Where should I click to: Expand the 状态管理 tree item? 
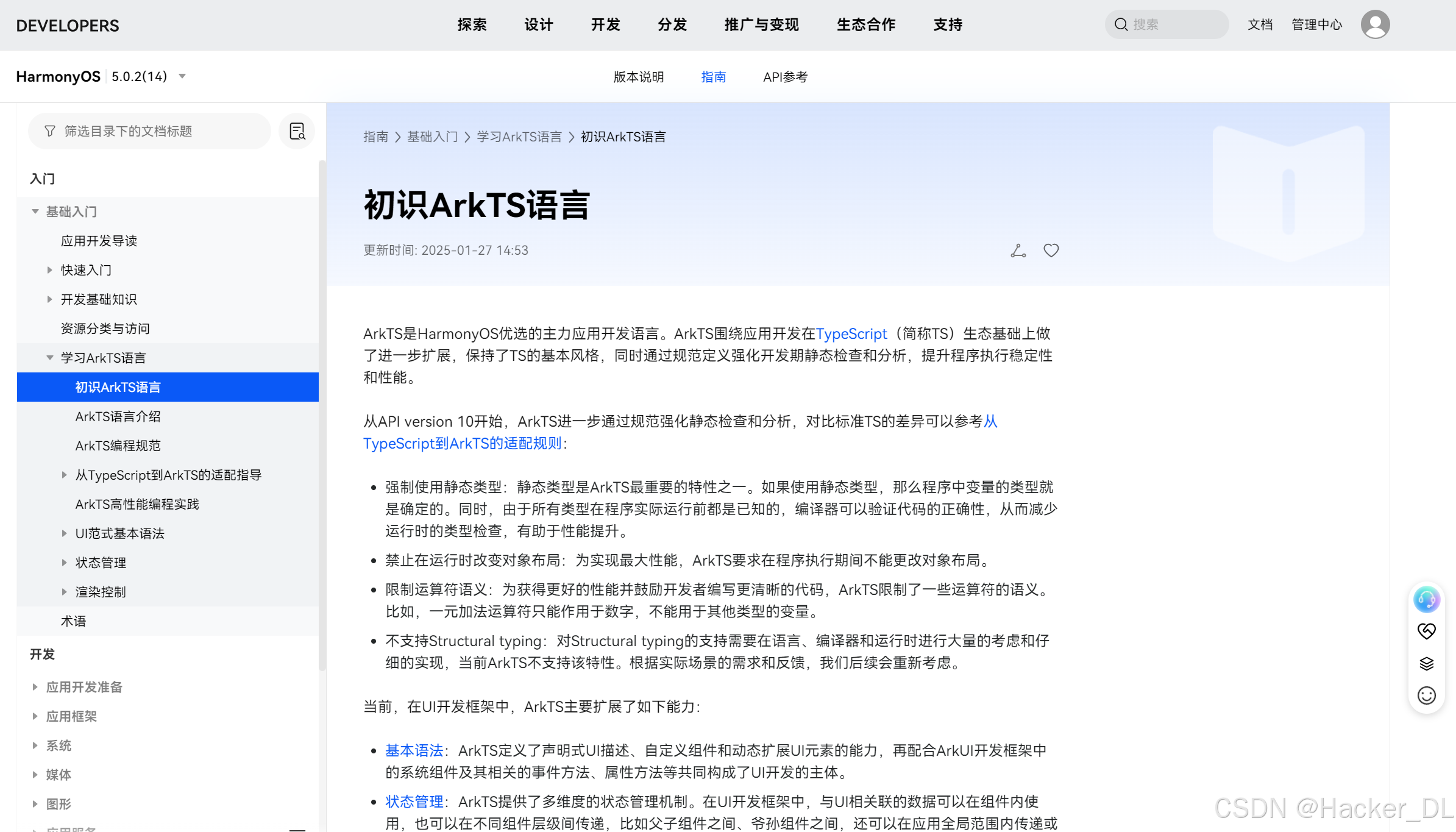(x=65, y=563)
